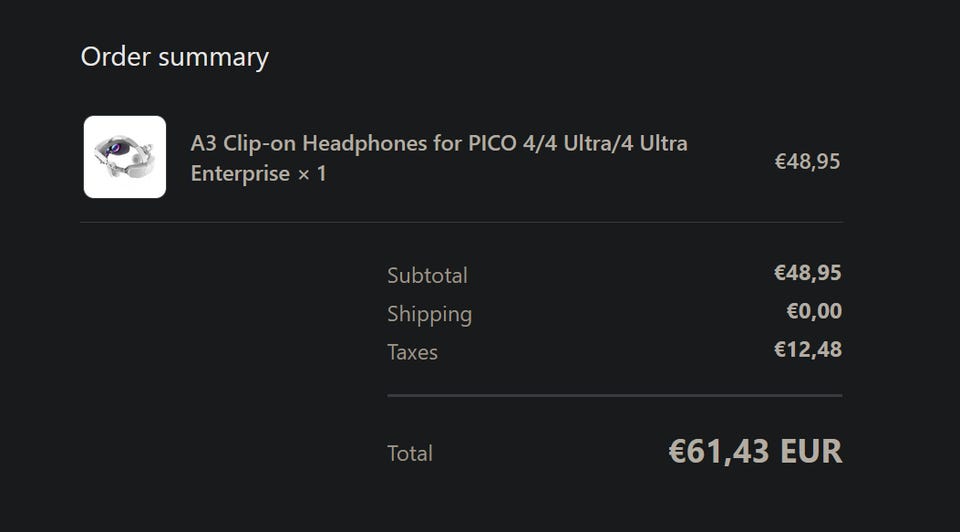Click the shipping cost €0,00

(814, 311)
